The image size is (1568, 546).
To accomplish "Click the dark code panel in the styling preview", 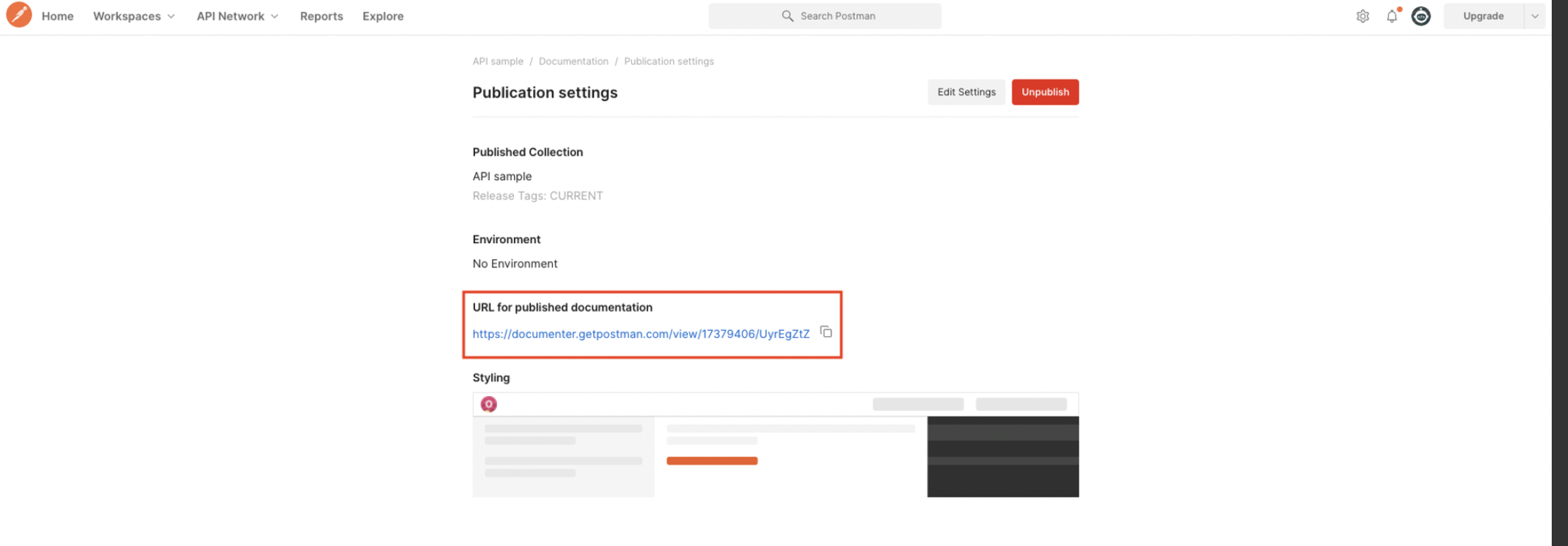I will [x=1003, y=457].
